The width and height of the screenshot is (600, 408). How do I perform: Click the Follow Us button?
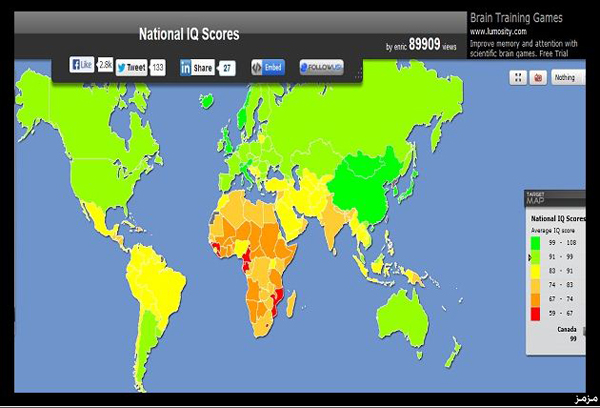point(321,67)
